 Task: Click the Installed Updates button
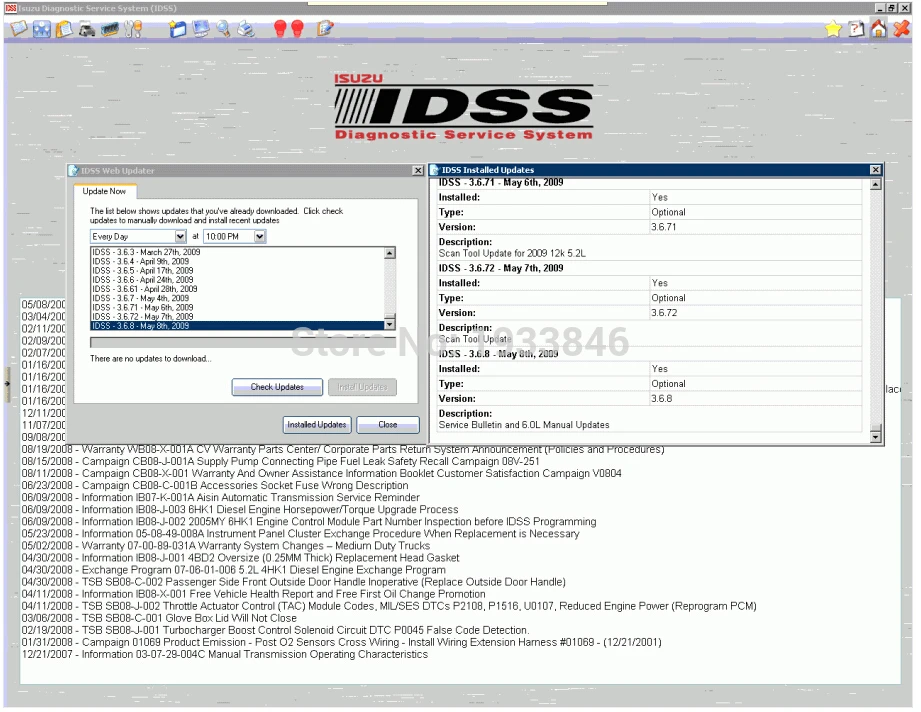(x=317, y=424)
